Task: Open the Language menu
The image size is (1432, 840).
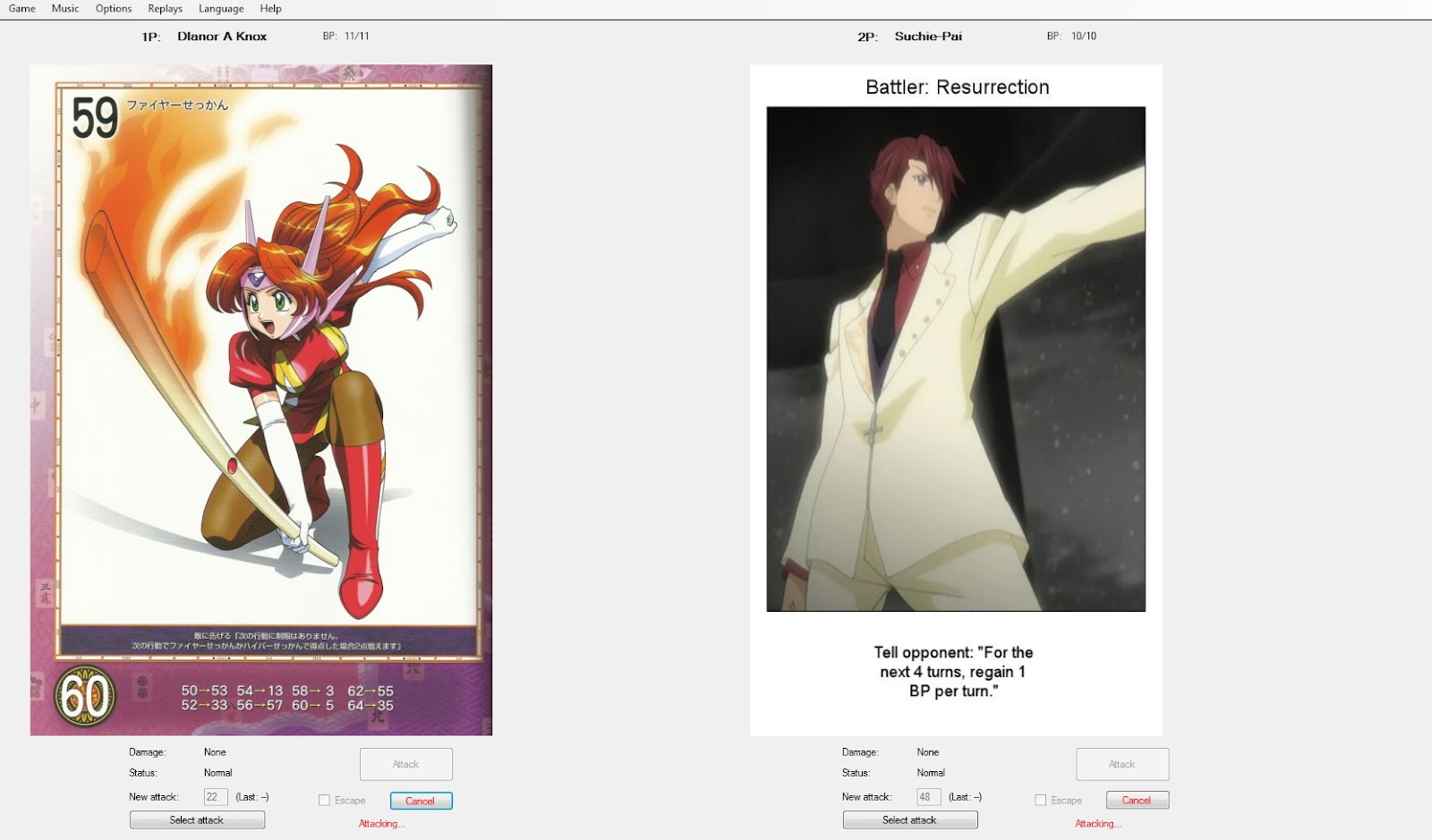Action: [x=221, y=9]
